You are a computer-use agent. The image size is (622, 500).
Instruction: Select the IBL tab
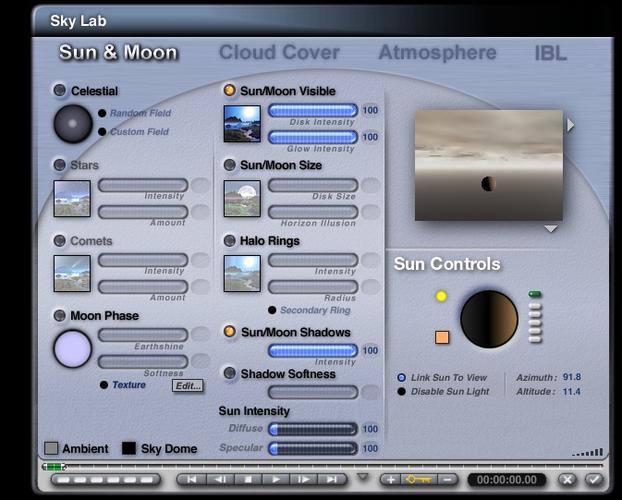(551, 53)
